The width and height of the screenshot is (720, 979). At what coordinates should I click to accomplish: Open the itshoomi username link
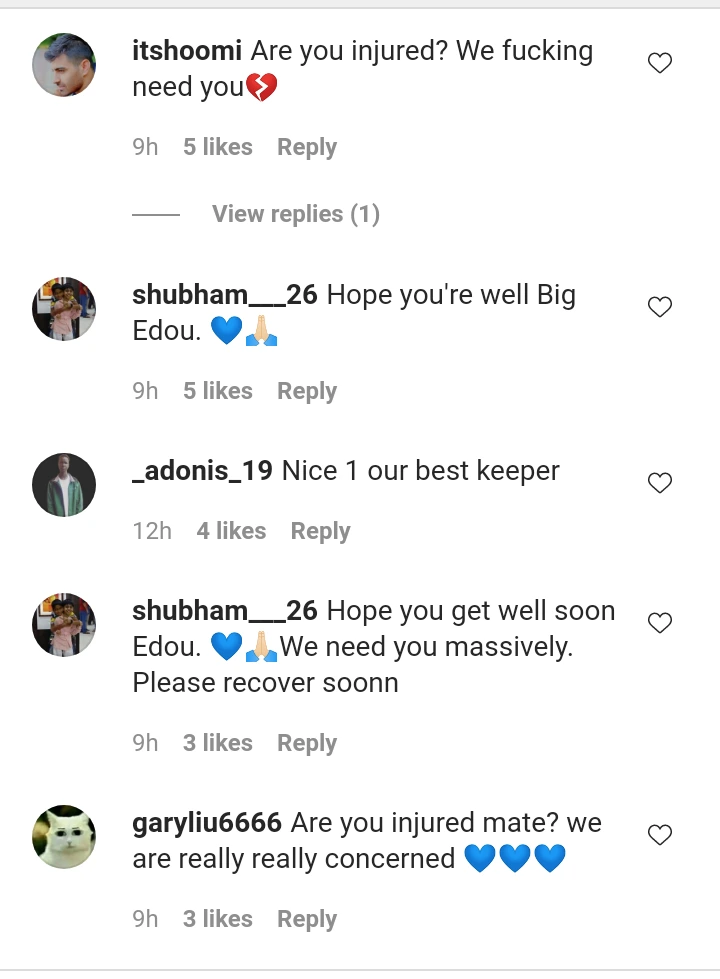187,51
